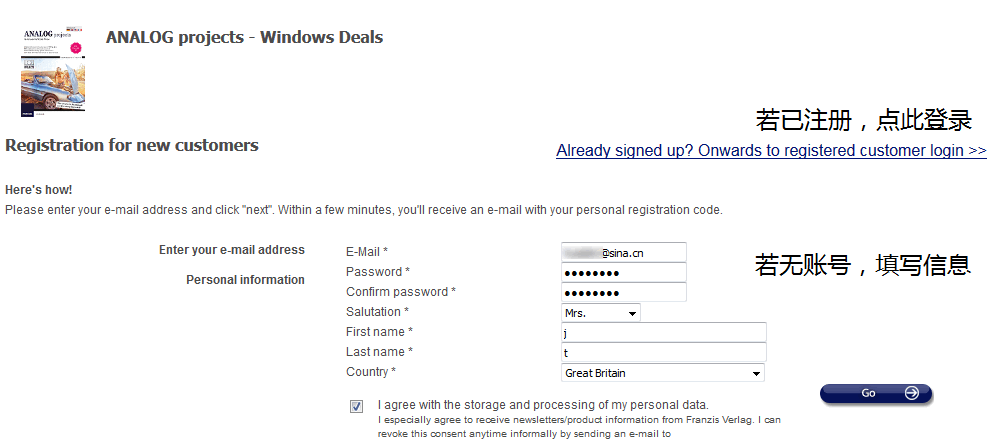Click the agreement text beside the checkbox
Image resolution: width=991 pixels, height=441 pixels.
tap(543, 405)
